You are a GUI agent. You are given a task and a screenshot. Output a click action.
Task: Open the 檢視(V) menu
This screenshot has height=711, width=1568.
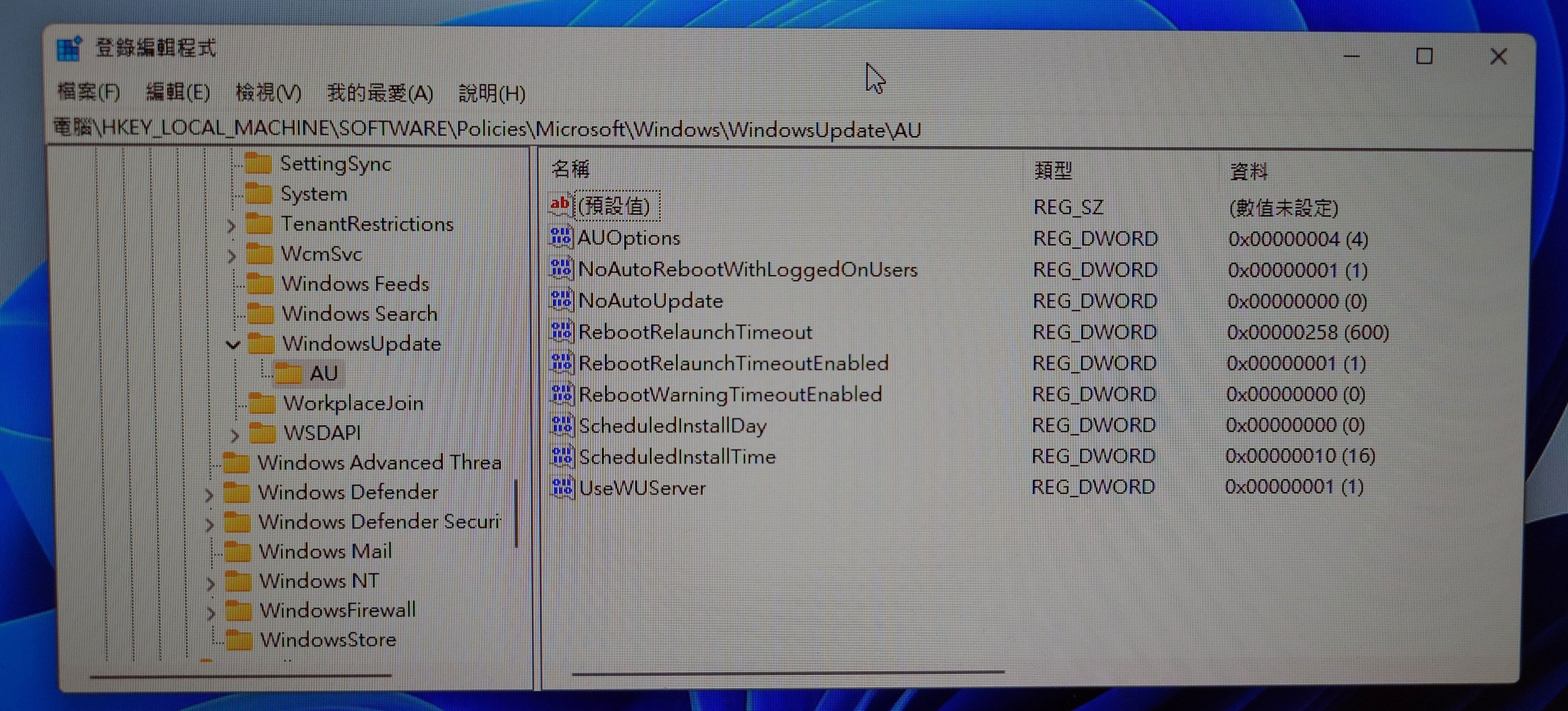coord(269,93)
